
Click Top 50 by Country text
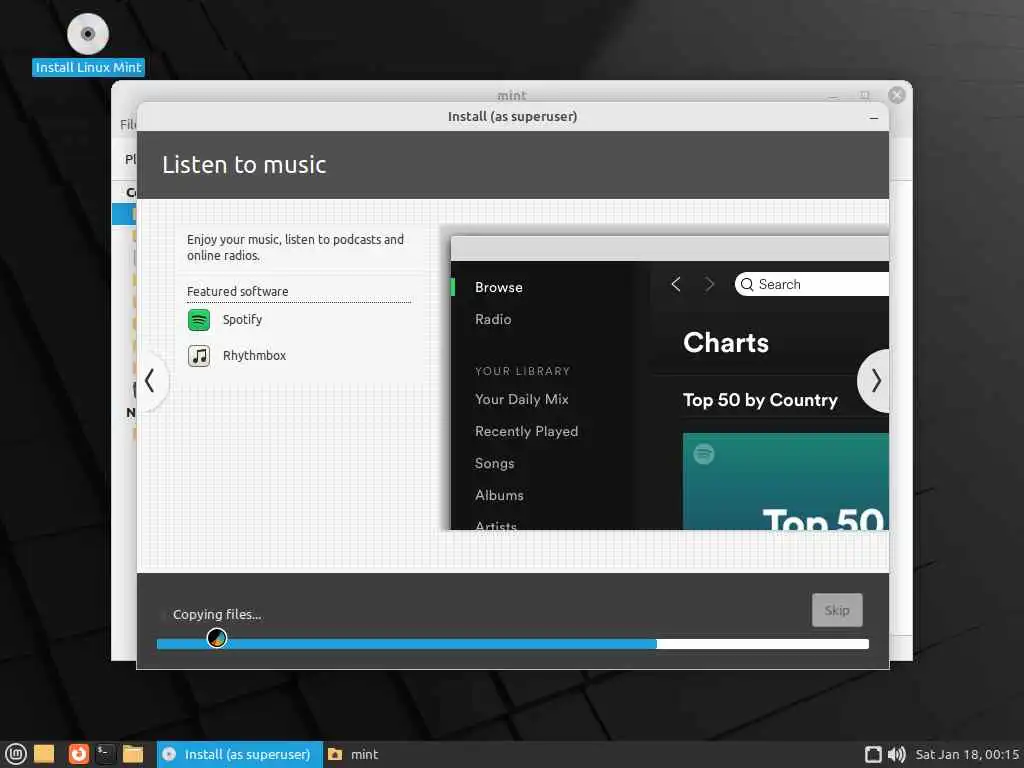[760, 400]
